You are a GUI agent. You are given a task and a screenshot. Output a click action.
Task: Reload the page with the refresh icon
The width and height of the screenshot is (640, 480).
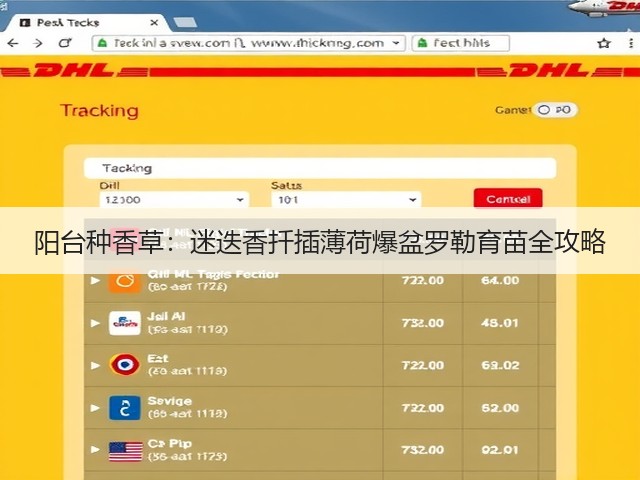click(65, 43)
